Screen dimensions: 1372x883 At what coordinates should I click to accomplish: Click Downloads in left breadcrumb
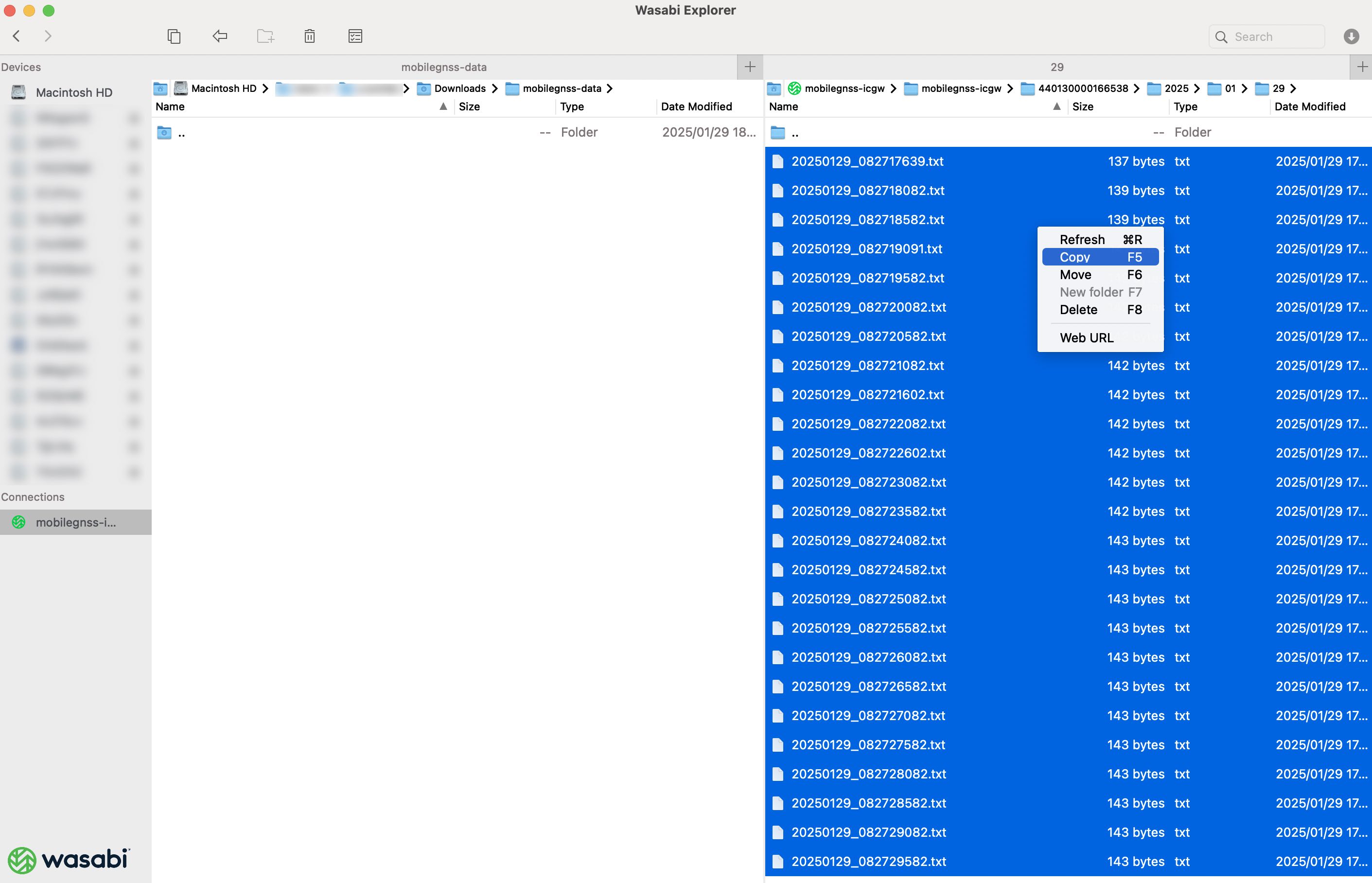(460, 88)
